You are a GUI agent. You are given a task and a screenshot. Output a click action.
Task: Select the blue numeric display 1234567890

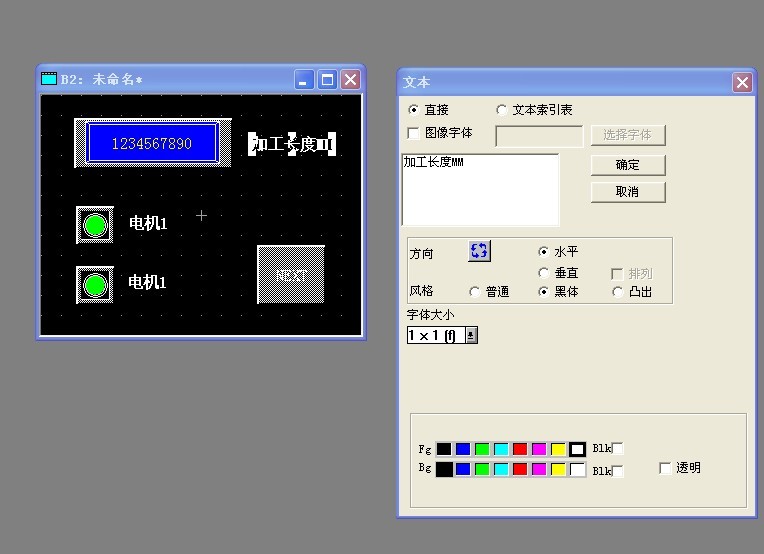(x=152, y=143)
